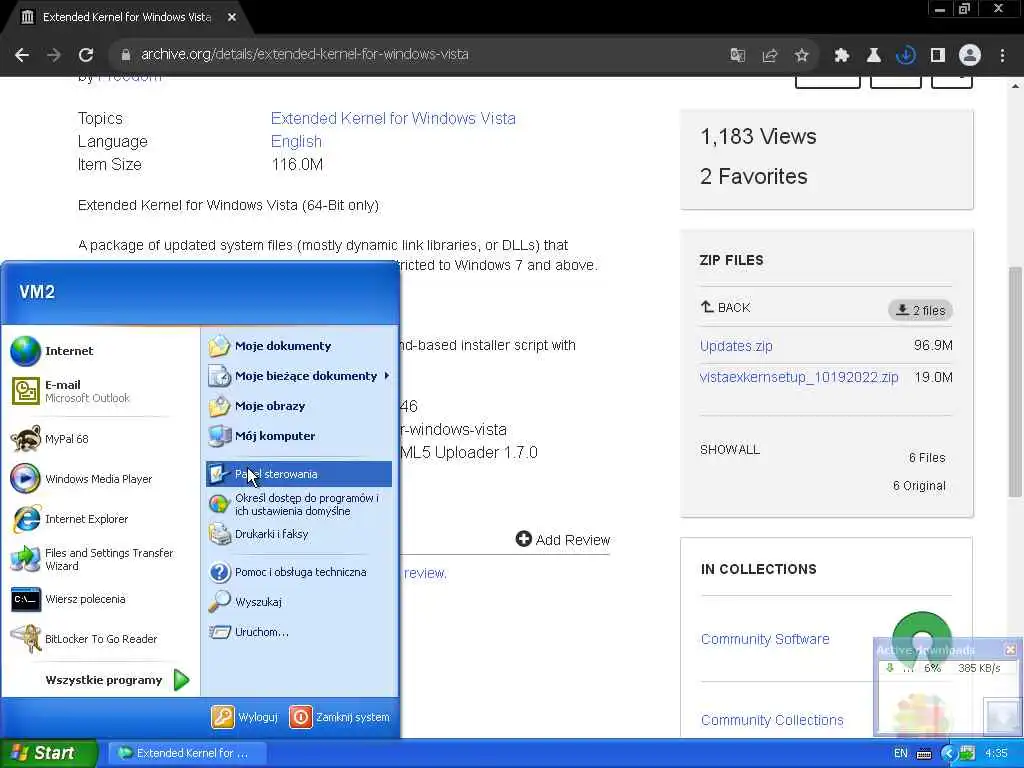Expand hidden tray icons arrow

[948, 754]
